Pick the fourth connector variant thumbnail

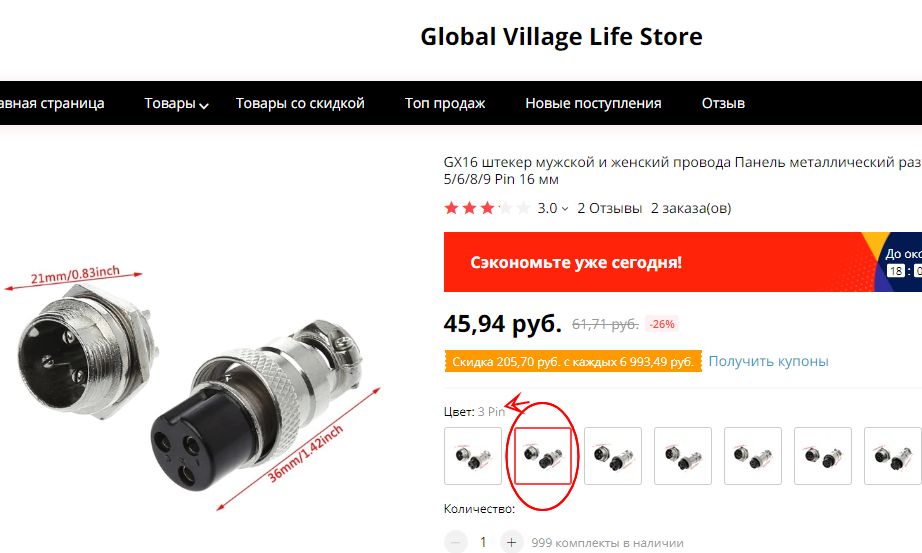click(x=683, y=456)
